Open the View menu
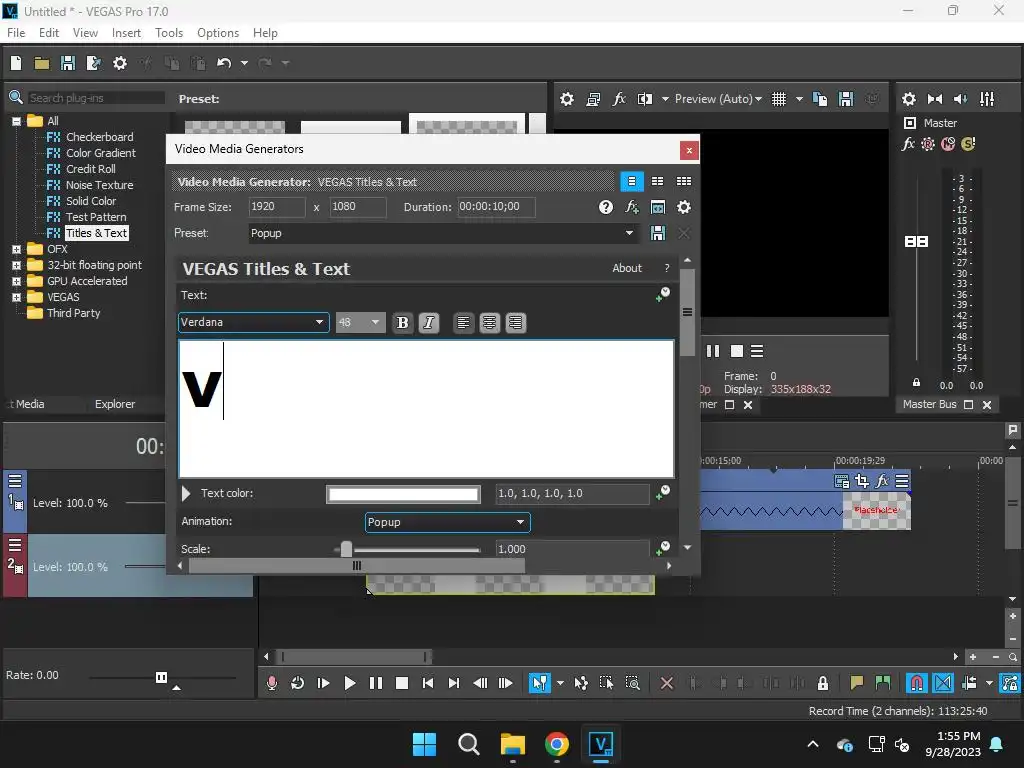 85,33
